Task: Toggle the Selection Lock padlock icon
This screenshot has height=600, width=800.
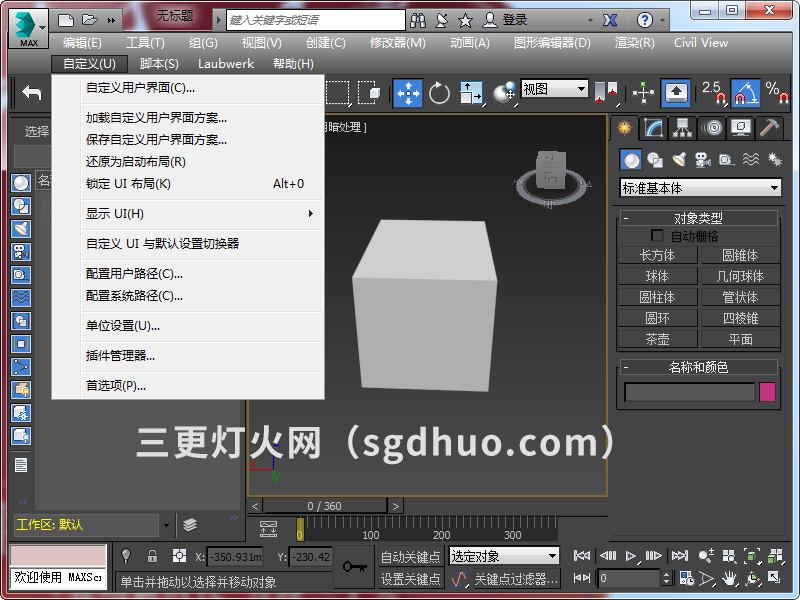Action: point(152,556)
